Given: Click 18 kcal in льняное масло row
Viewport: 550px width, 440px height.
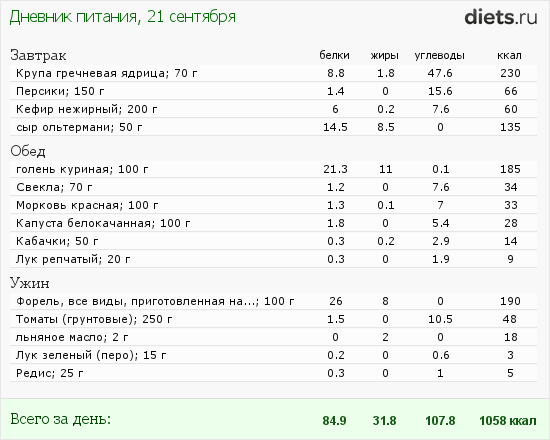Looking at the screenshot, I should (511, 337).
